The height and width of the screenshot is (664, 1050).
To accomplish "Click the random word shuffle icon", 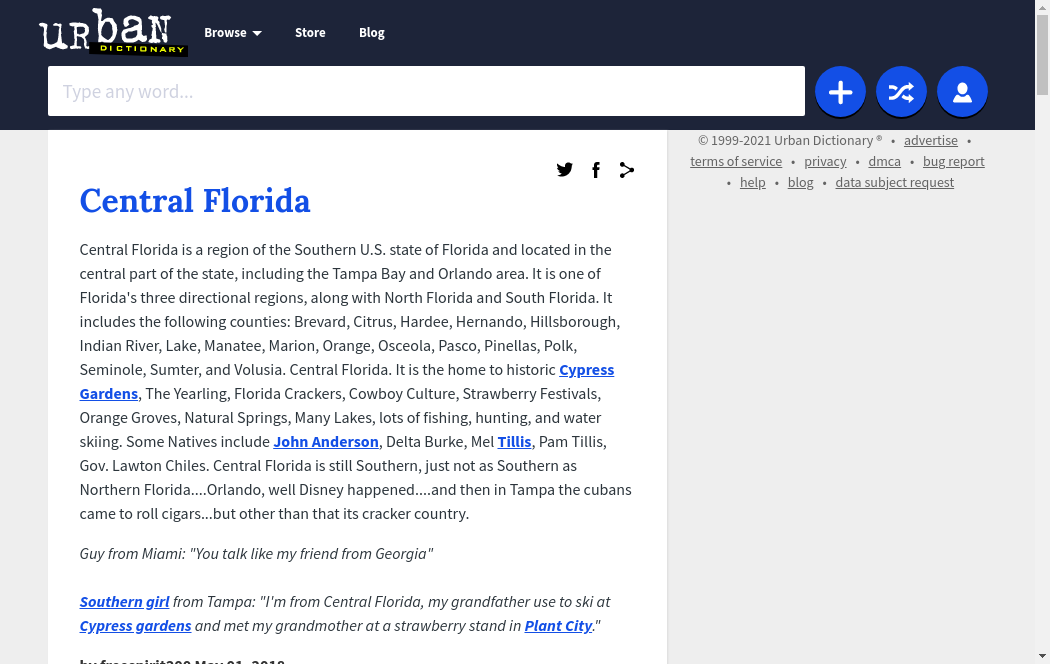I will pos(901,92).
